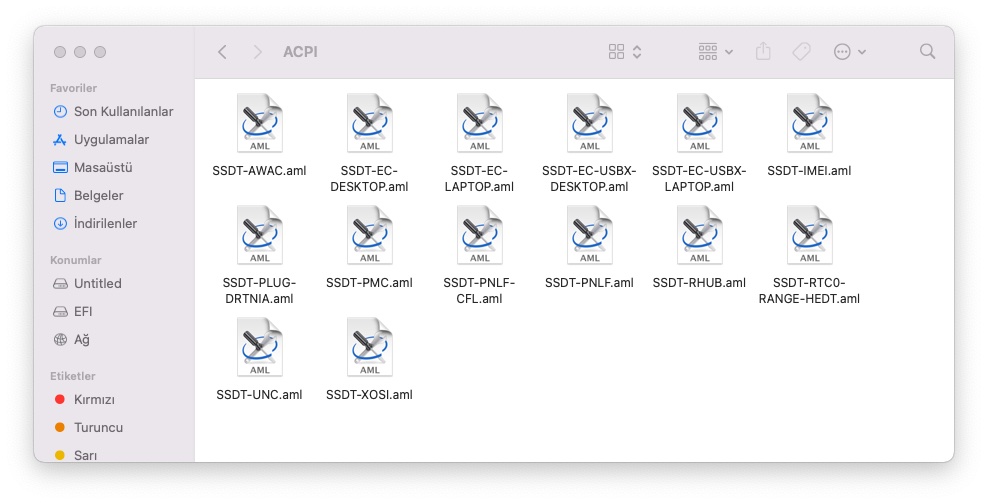Viewport: 988px width, 504px height.
Task: Click the ACPI window title
Action: pyautogui.click(x=300, y=52)
